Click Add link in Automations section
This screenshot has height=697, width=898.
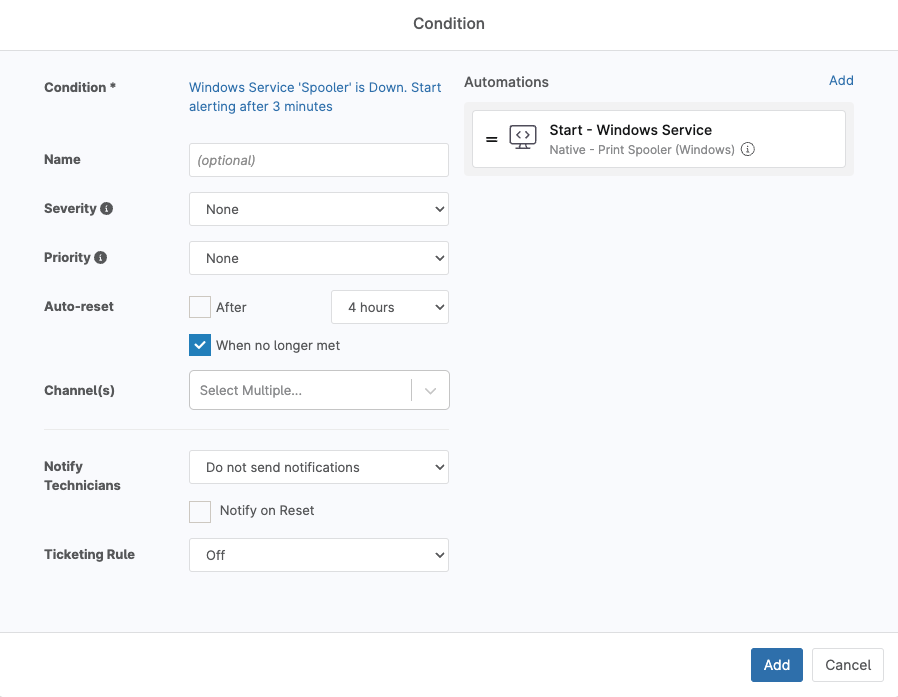841,81
